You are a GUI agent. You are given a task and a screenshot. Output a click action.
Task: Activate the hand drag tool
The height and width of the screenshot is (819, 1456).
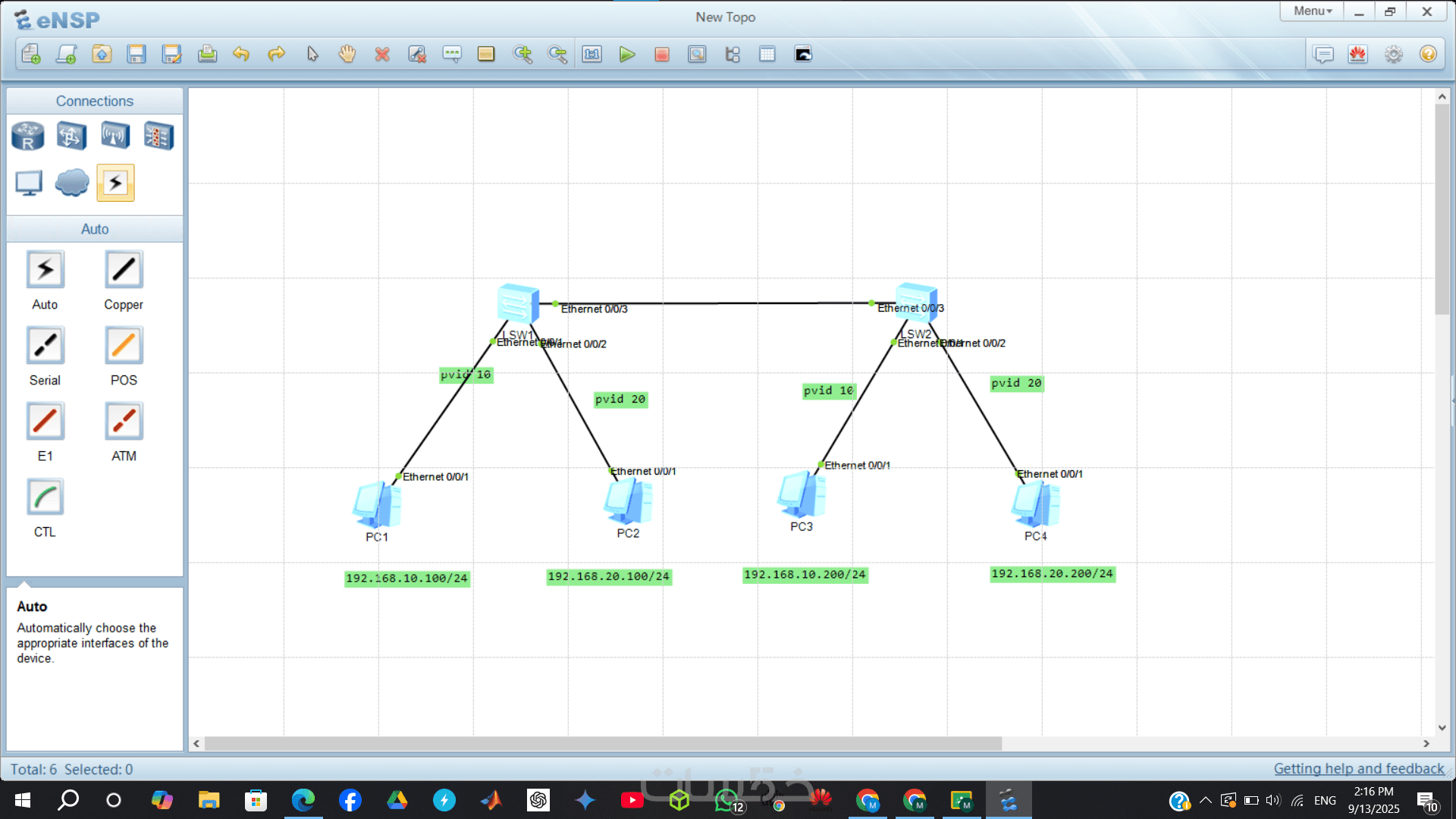347,55
